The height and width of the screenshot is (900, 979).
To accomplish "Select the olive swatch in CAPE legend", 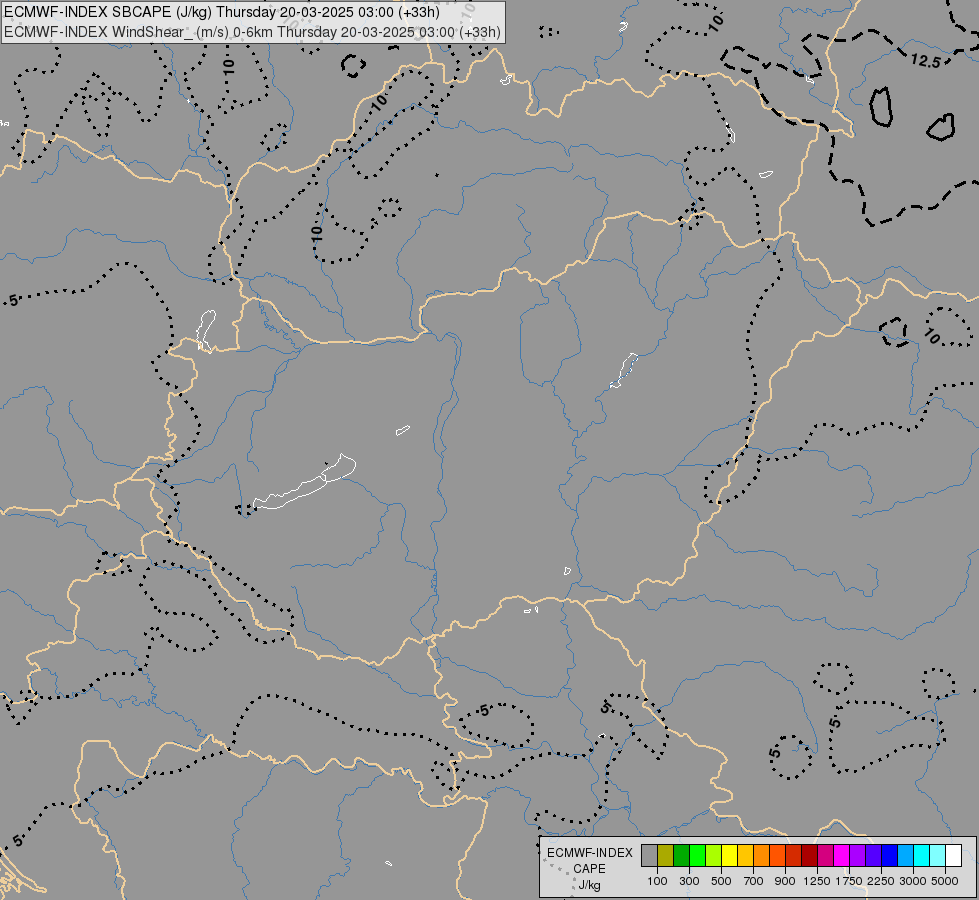I will 666,855.
